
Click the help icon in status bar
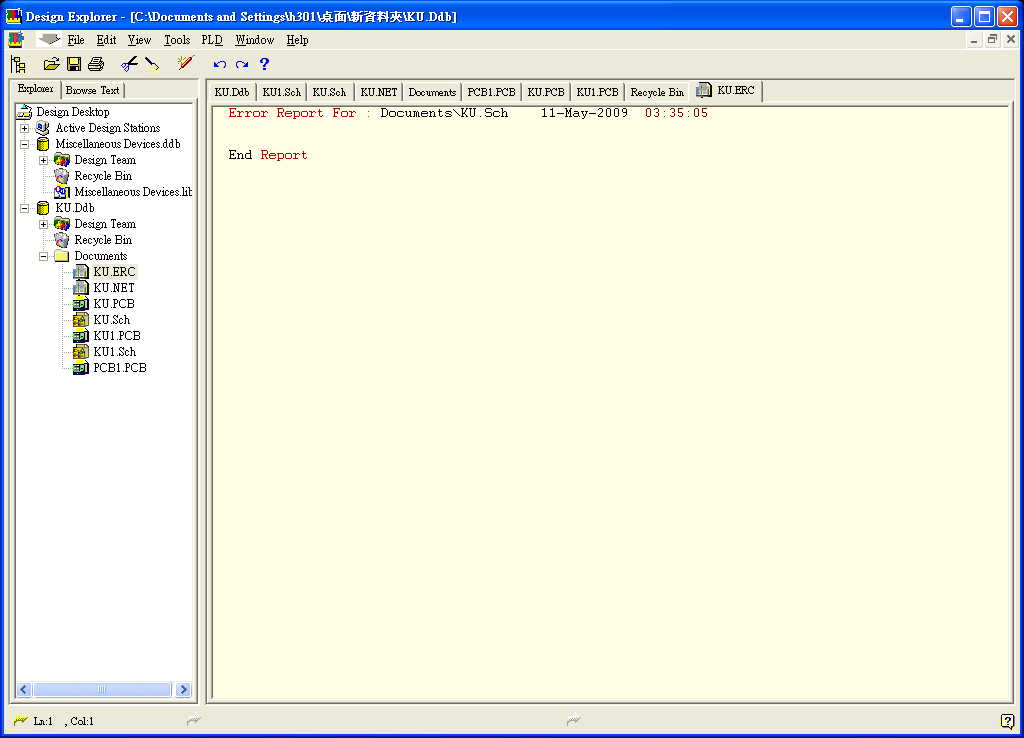click(1007, 721)
